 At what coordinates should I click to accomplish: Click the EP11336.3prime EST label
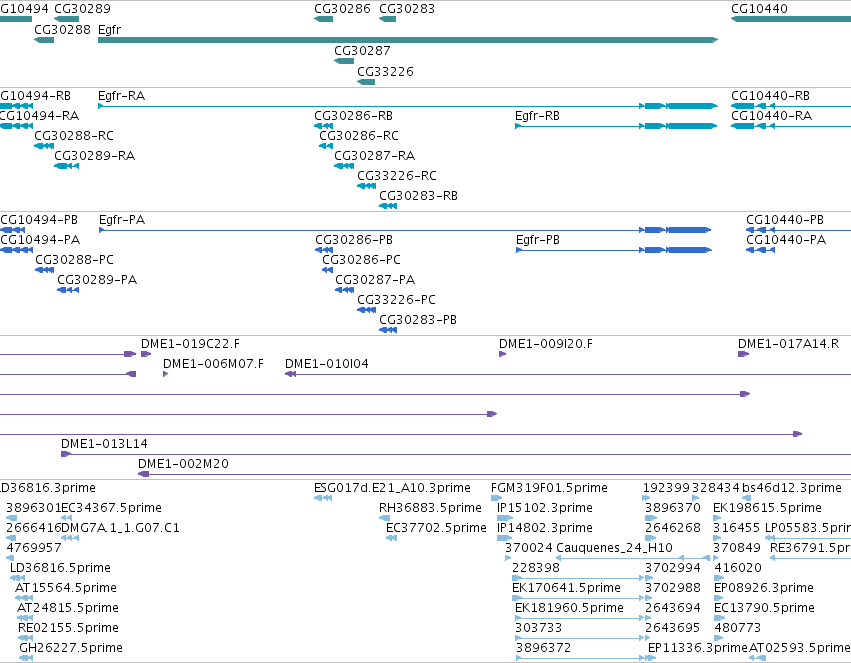click(x=697, y=648)
